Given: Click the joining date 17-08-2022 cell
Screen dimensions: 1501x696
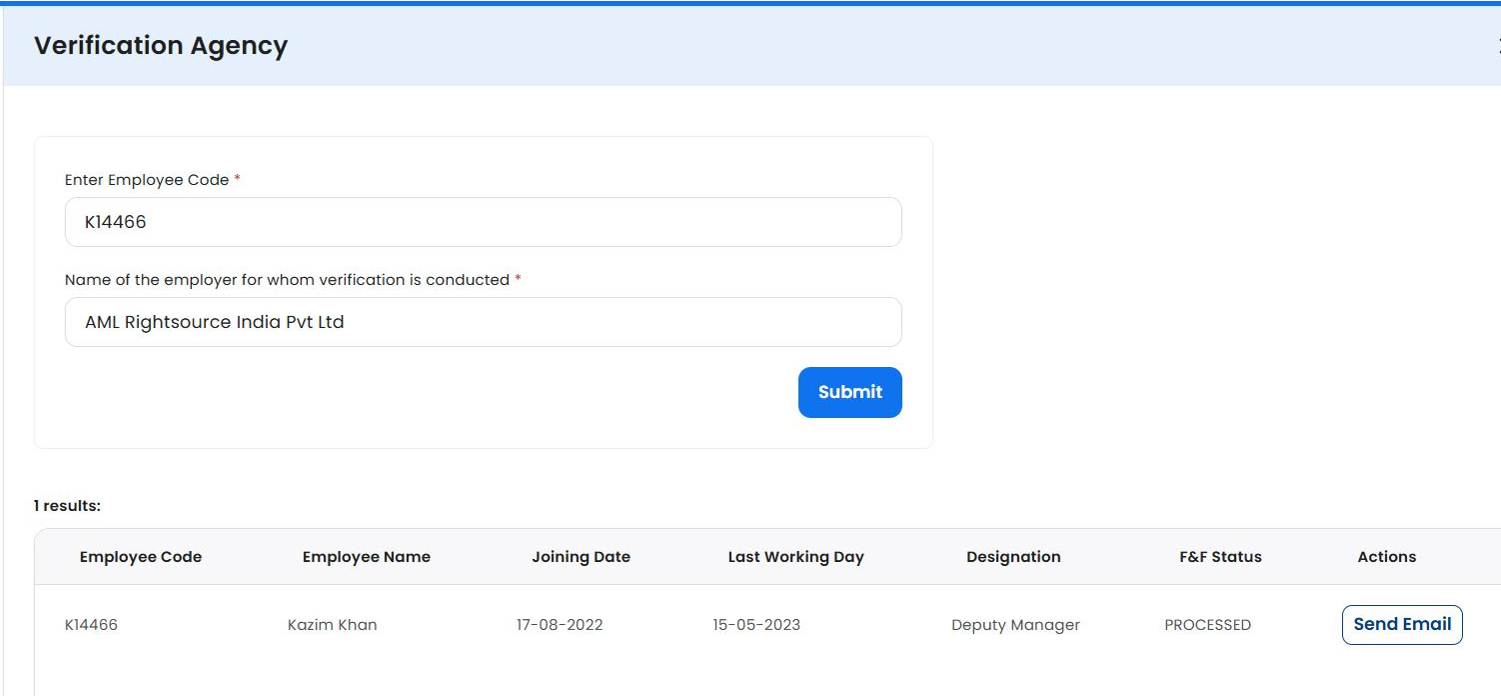Looking at the screenshot, I should (x=559, y=625).
